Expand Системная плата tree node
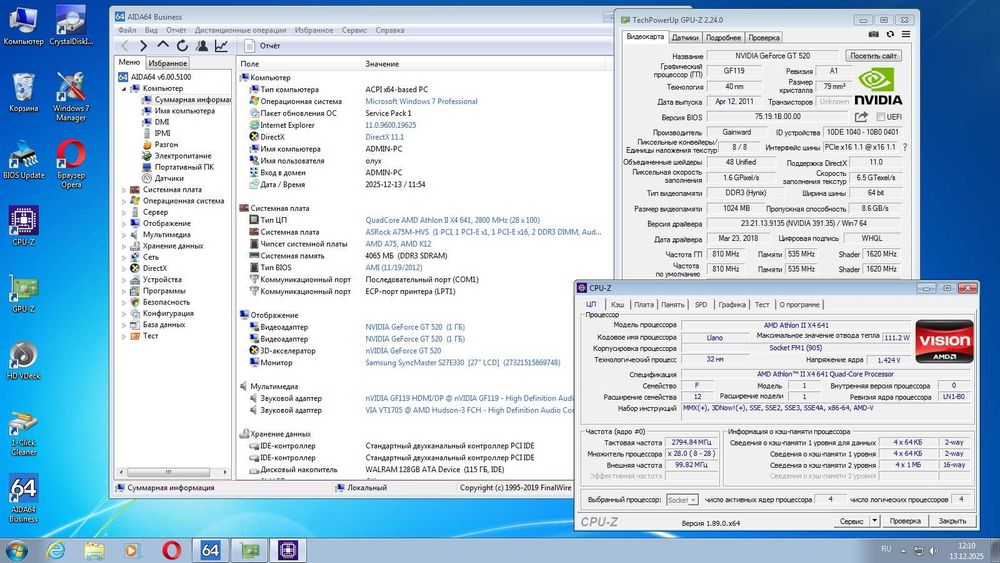The height and width of the screenshot is (563, 1000). click(x=124, y=190)
